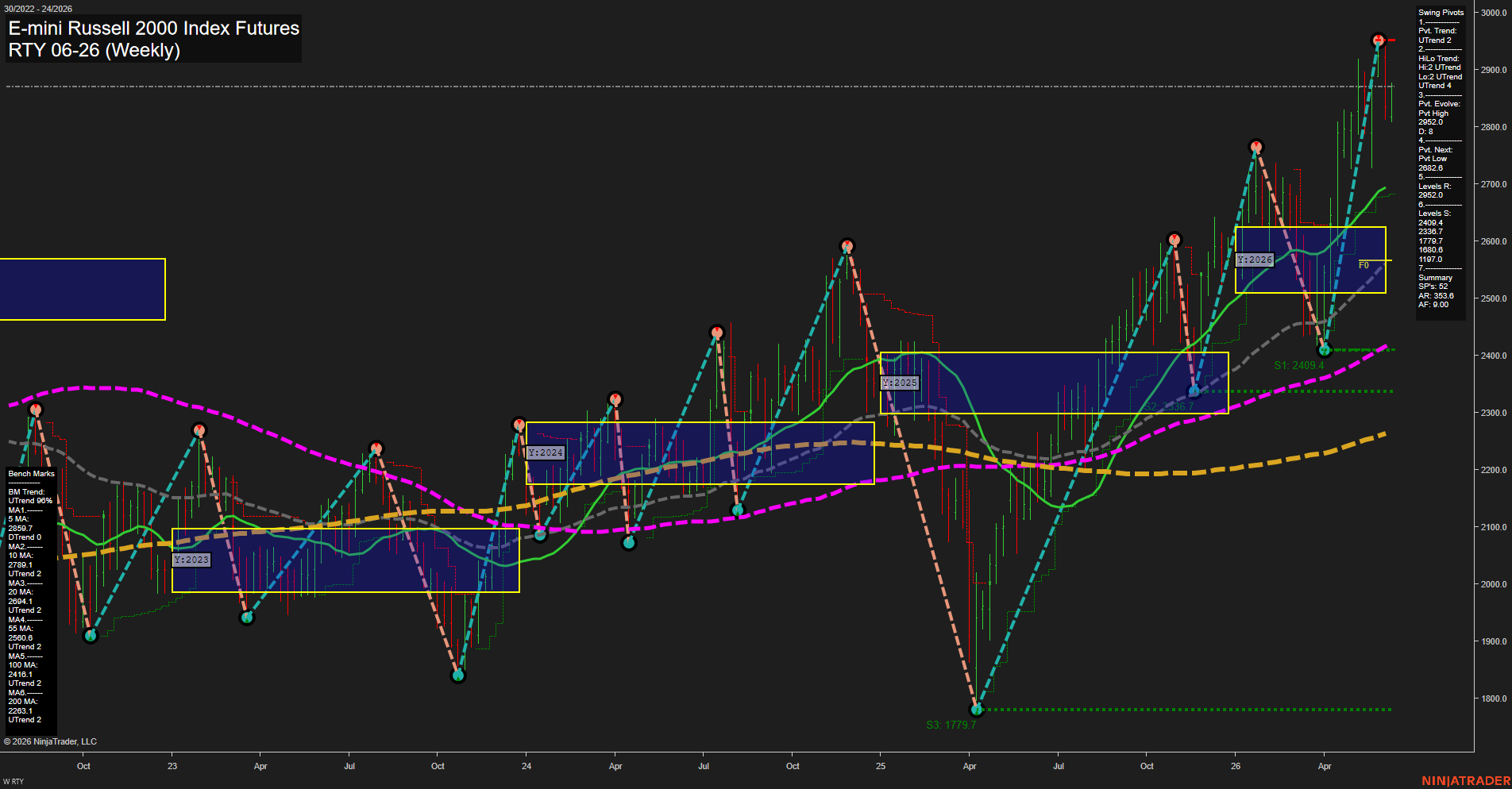Viewport: 1512px width, 789px height.
Task: Click the Bench Marks panel heading
Action: click(x=32, y=474)
